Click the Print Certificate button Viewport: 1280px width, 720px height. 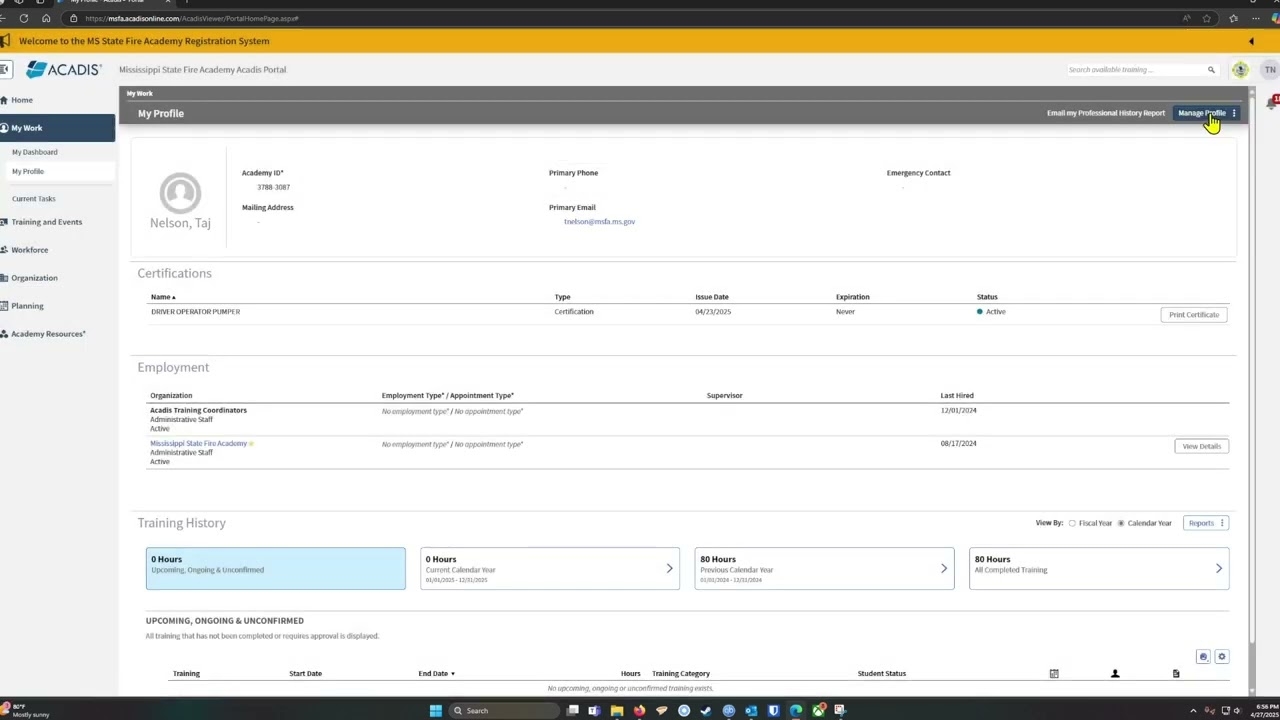coord(1193,314)
